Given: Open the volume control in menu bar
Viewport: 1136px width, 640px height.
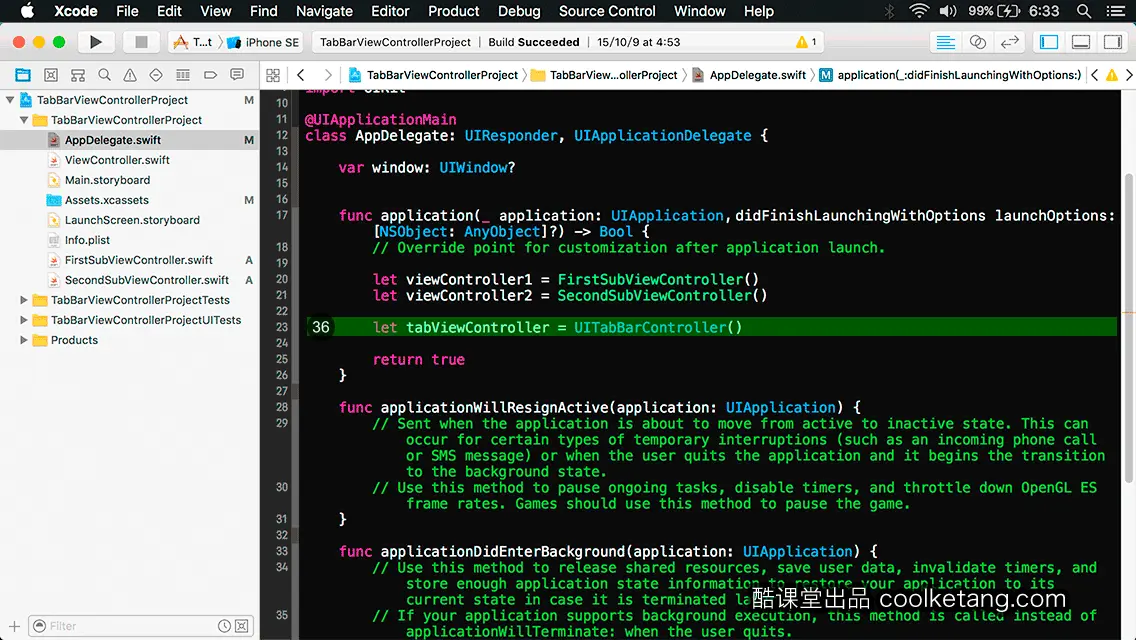Looking at the screenshot, I should (948, 11).
